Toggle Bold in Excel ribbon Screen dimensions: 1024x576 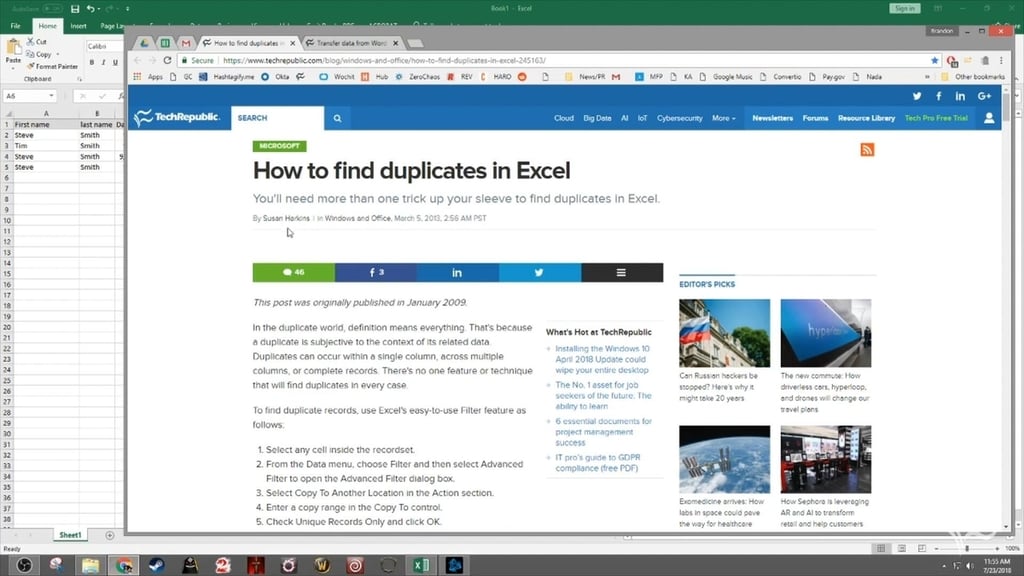[x=91, y=63]
